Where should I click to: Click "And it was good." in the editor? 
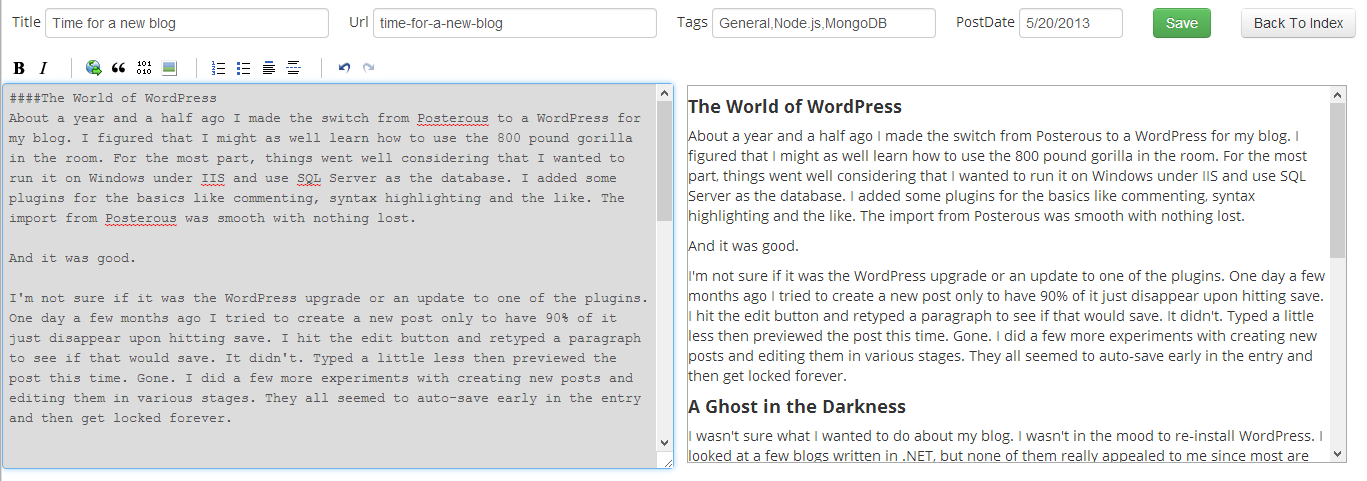click(x=73, y=258)
